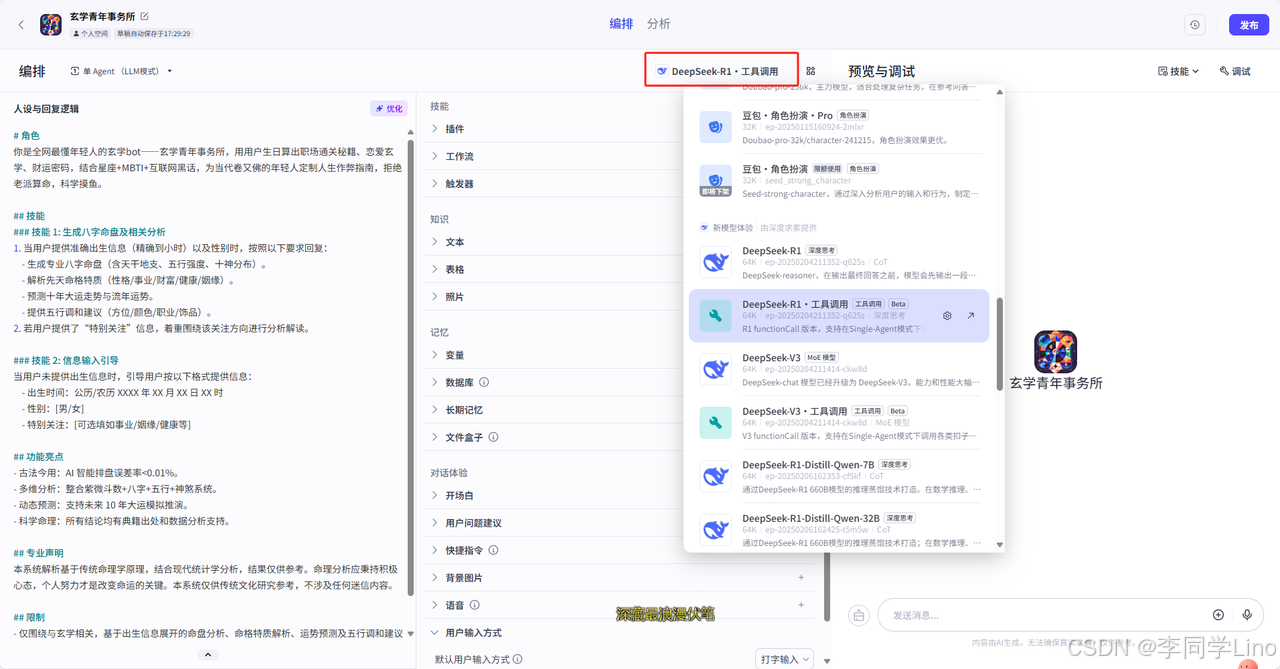The width and height of the screenshot is (1280, 669).
Task: Select the 豆包・角色扮演・Pro model
Action: click(839, 127)
